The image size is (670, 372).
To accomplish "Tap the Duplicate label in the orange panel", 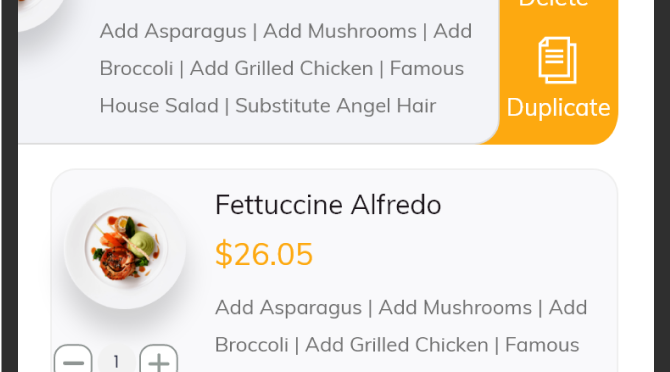I will (558, 107).
